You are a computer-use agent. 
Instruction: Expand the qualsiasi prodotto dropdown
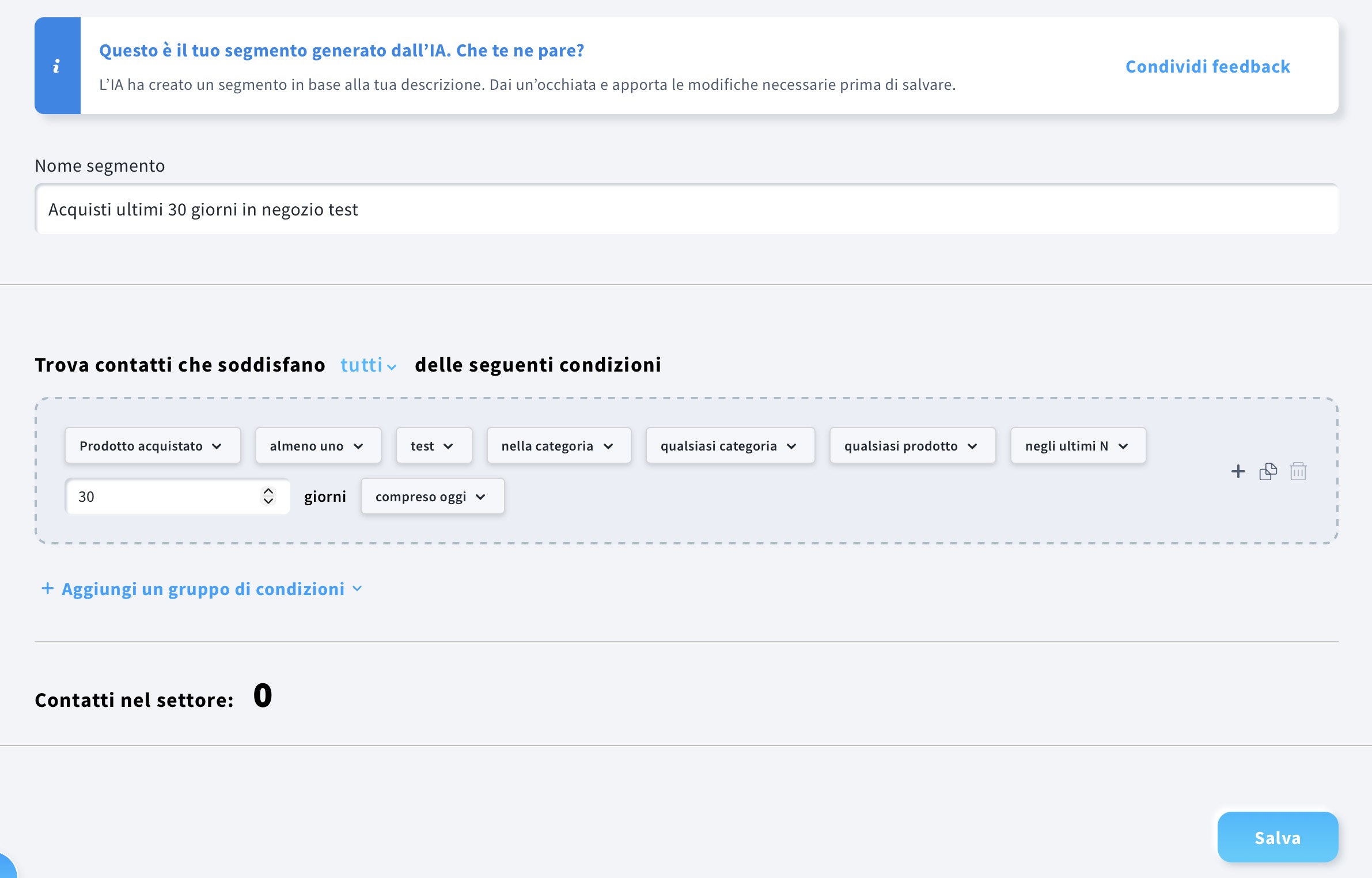(912, 445)
